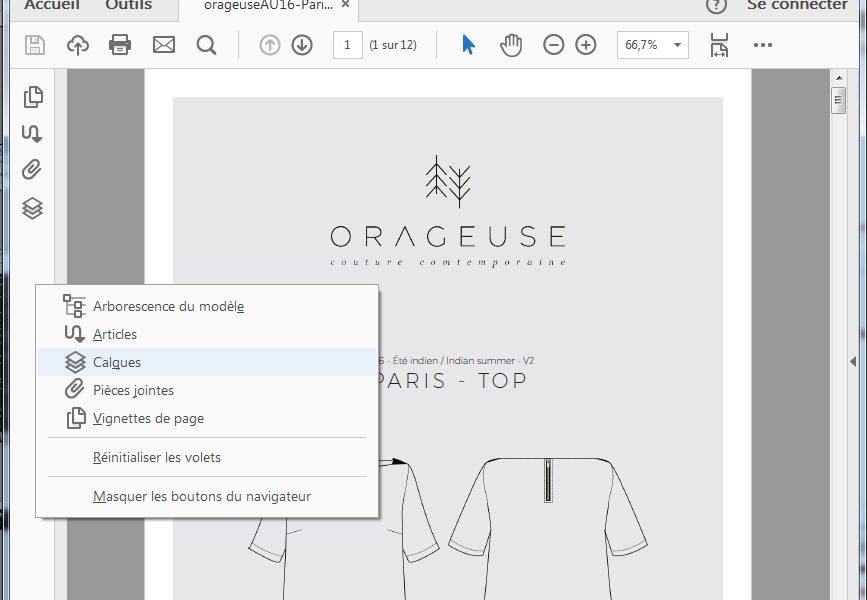Select the arrow selection tool
Image resolution: width=867 pixels, height=600 pixels.
click(x=468, y=45)
